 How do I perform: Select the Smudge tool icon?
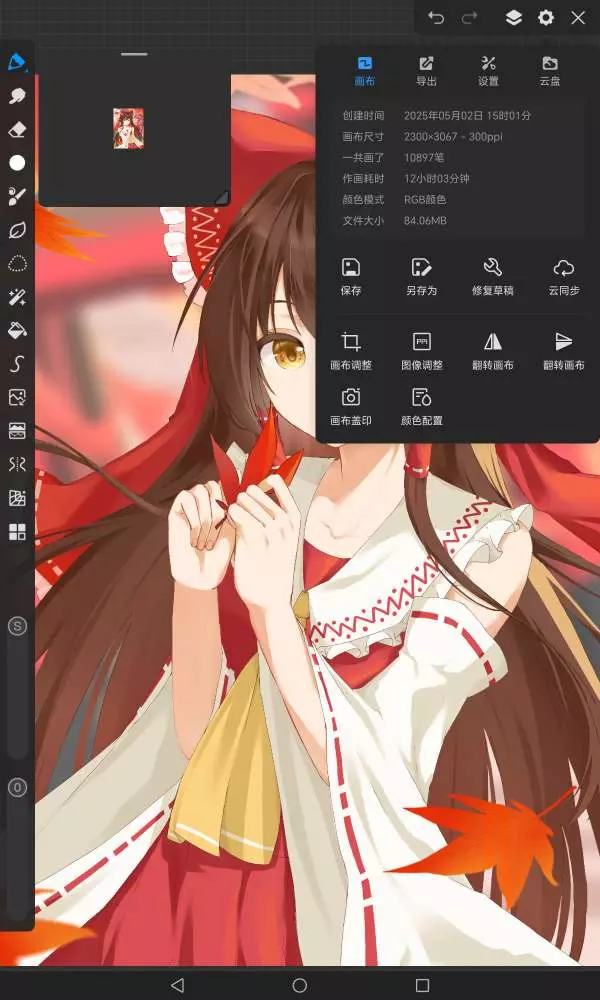pyautogui.click(x=17, y=96)
